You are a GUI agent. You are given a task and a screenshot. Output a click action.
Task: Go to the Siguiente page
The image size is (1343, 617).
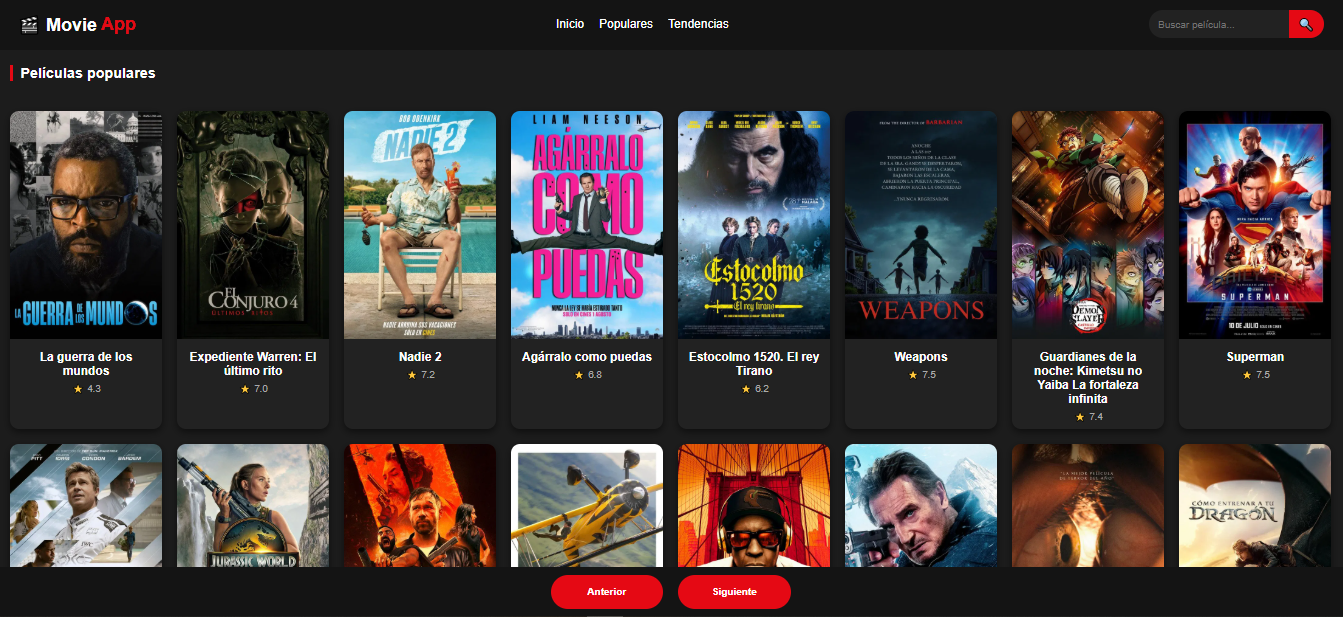click(734, 592)
